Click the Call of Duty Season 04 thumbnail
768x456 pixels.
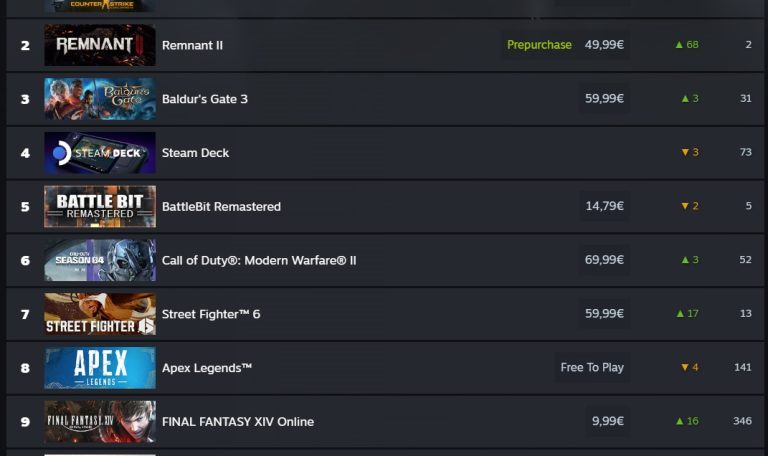tap(100, 260)
